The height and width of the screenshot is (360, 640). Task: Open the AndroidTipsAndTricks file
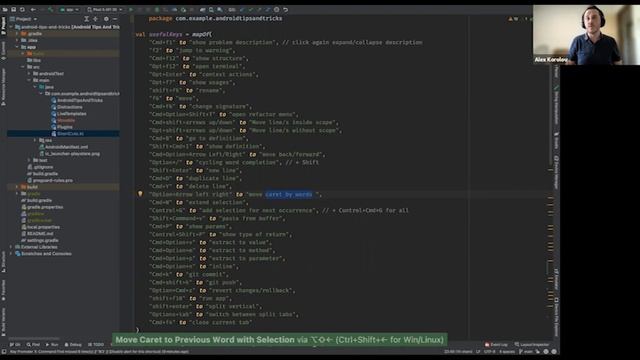pyautogui.click(x=77, y=100)
